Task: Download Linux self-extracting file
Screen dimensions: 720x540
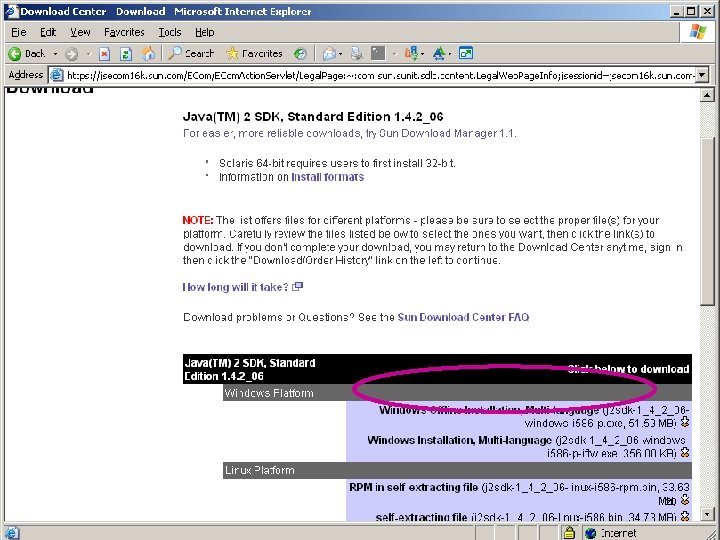Action: tap(421, 517)
